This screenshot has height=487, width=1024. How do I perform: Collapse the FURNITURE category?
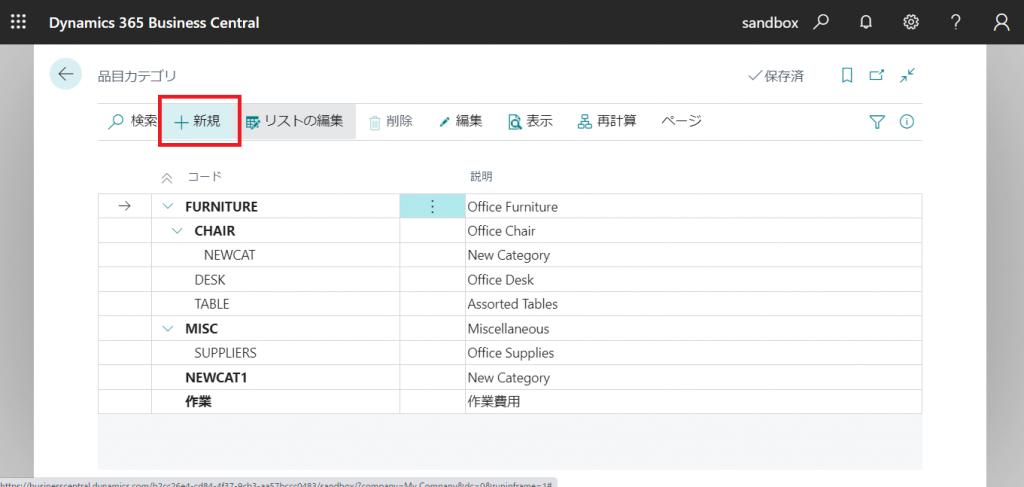167,207
